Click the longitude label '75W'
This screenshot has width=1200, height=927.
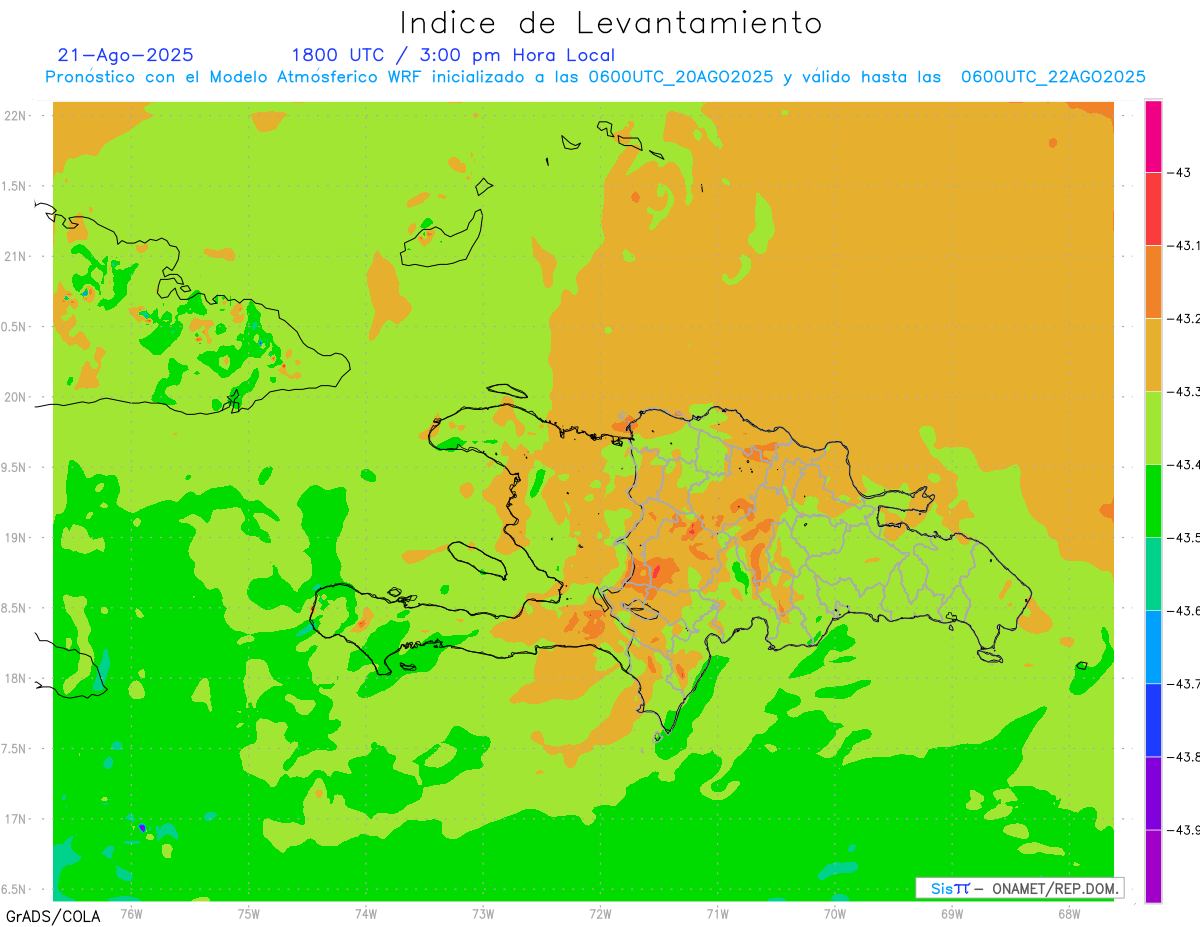(x=249, y=913)
